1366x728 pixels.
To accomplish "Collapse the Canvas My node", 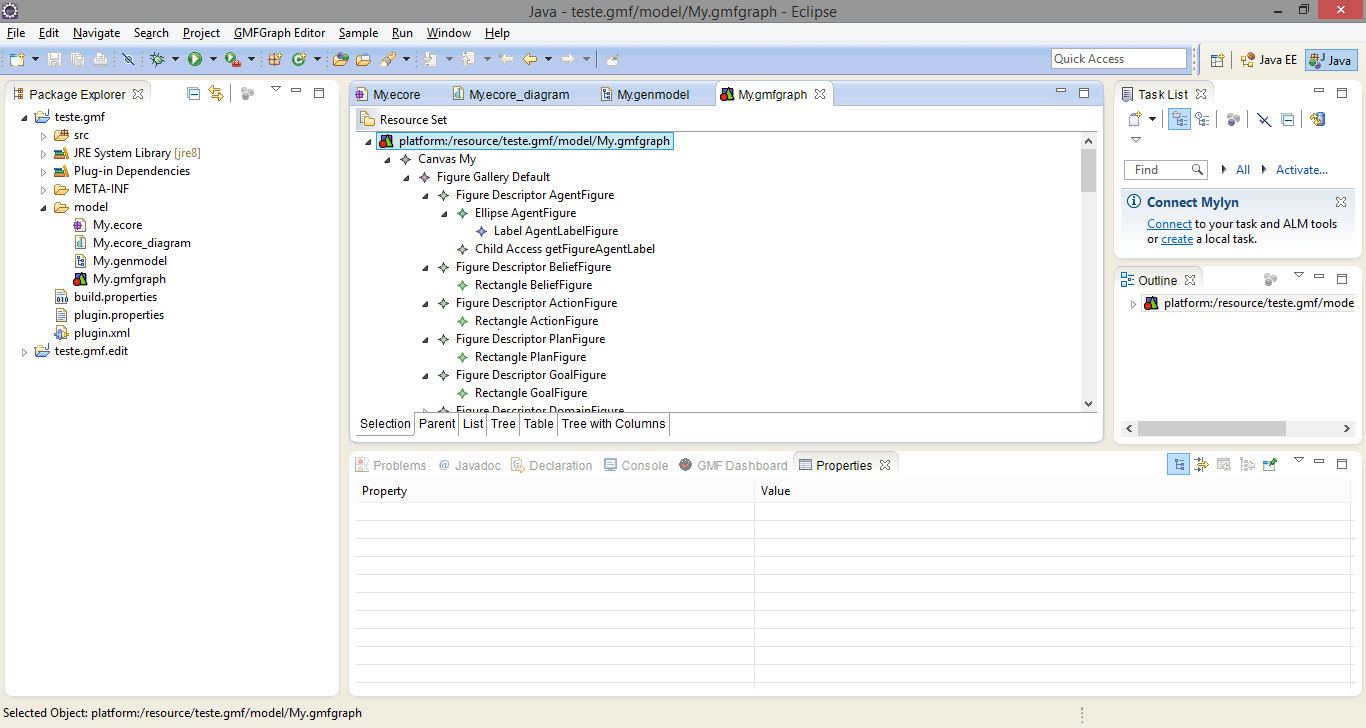I will click(x=387, y=159).
